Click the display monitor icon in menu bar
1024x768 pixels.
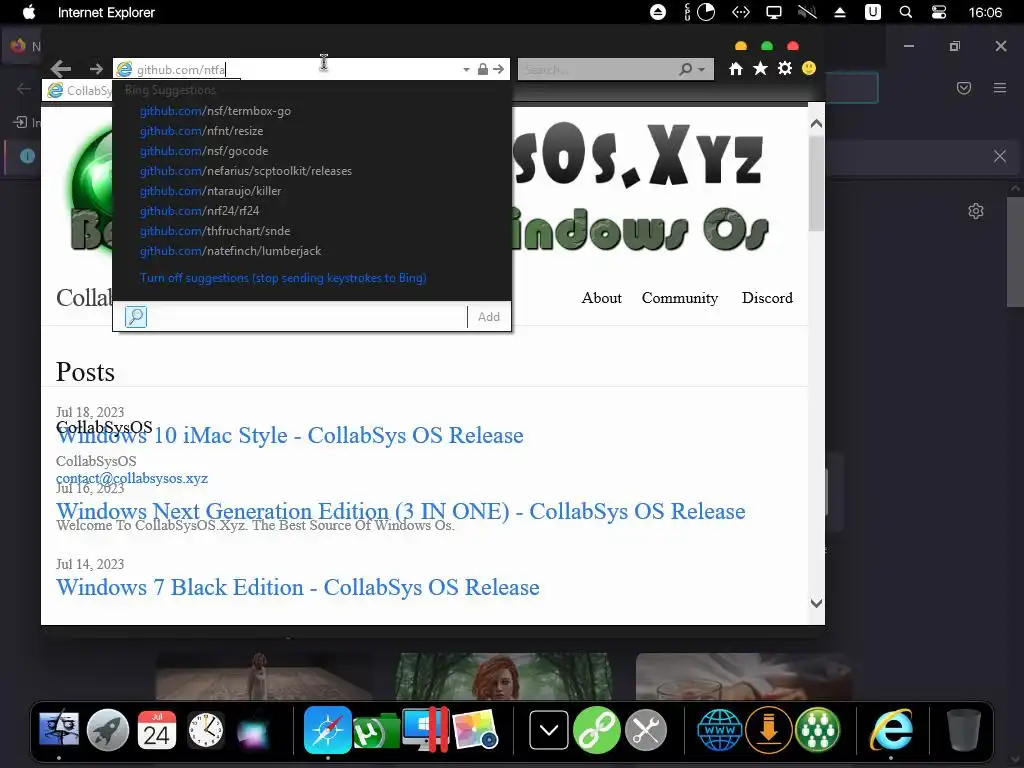(x=774, y=12)
